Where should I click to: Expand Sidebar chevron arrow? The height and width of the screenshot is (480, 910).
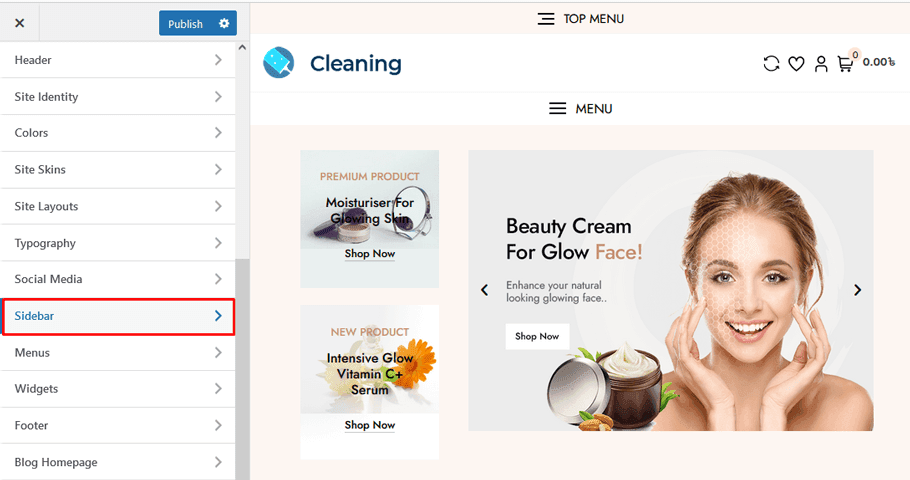[218, 316]
